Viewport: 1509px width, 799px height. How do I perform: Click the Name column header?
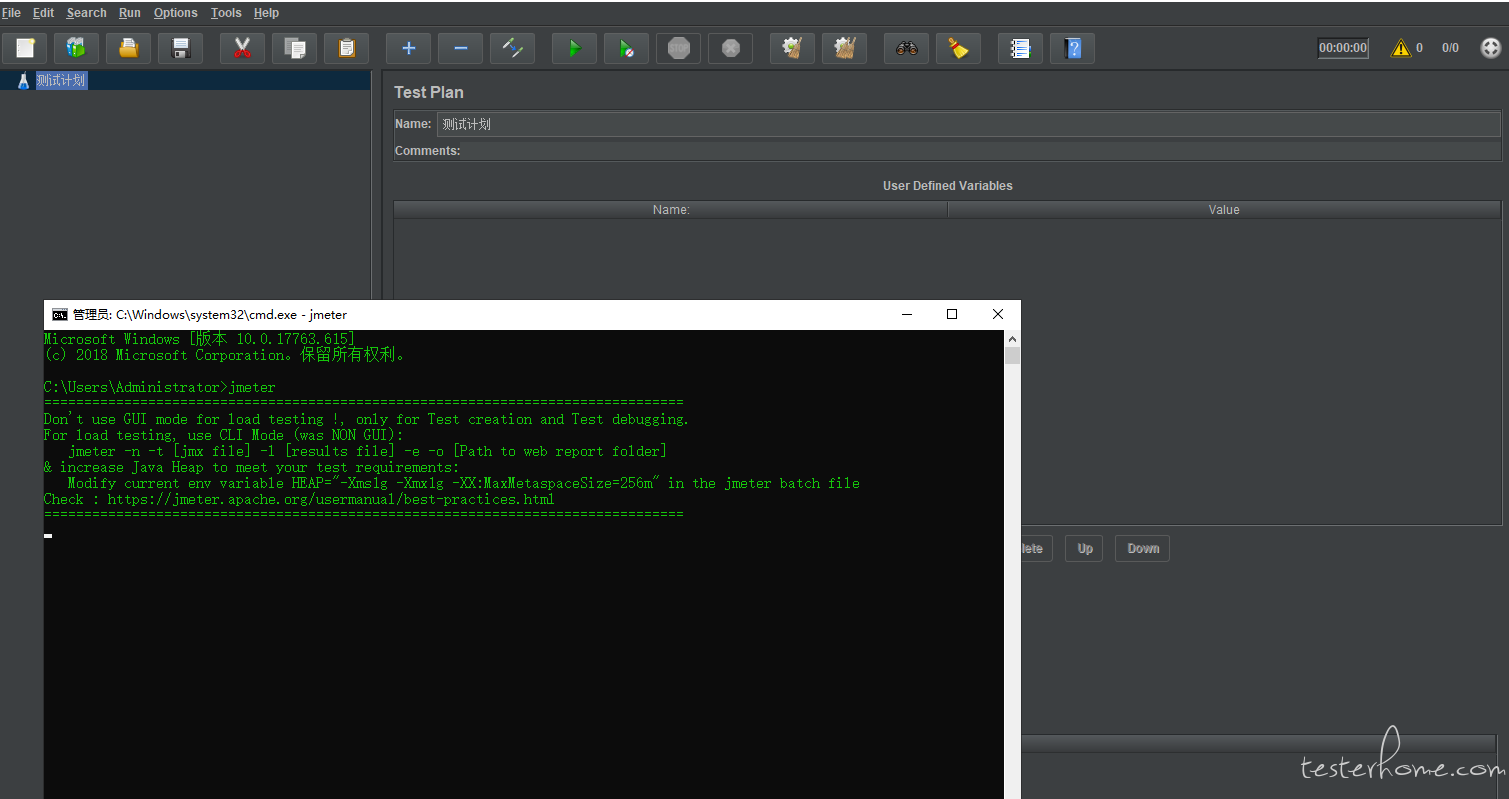point(671,210)
